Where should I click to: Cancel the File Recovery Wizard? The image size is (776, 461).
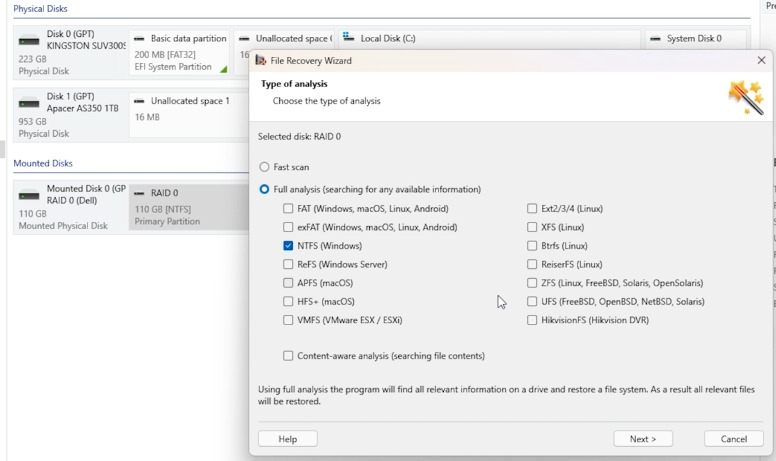[x=733, y=439]
